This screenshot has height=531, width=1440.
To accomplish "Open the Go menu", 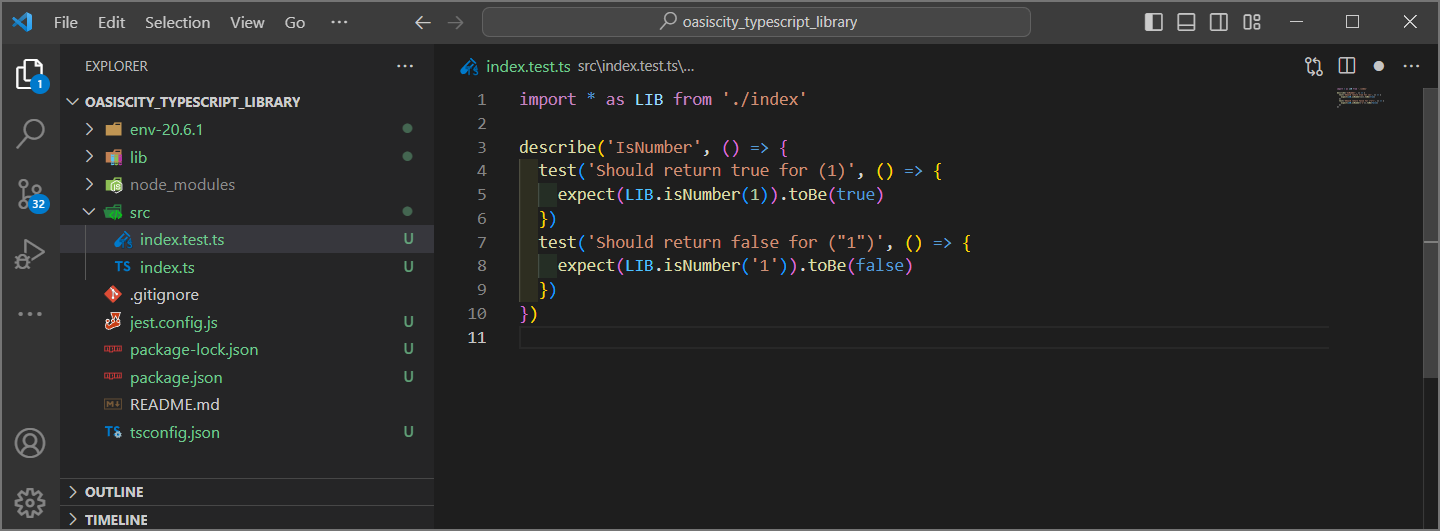I will (x=295, y=22).
